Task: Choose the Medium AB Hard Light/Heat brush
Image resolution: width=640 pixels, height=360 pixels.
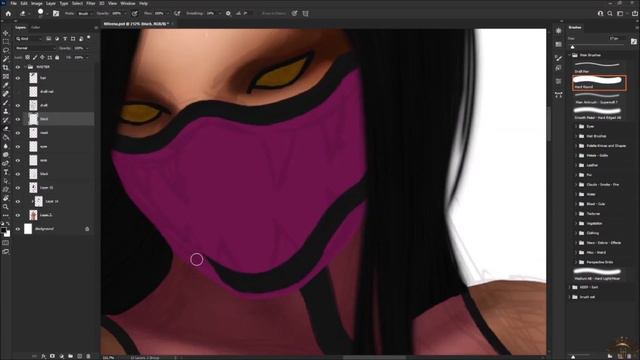Action: click(x=598, y=274)
